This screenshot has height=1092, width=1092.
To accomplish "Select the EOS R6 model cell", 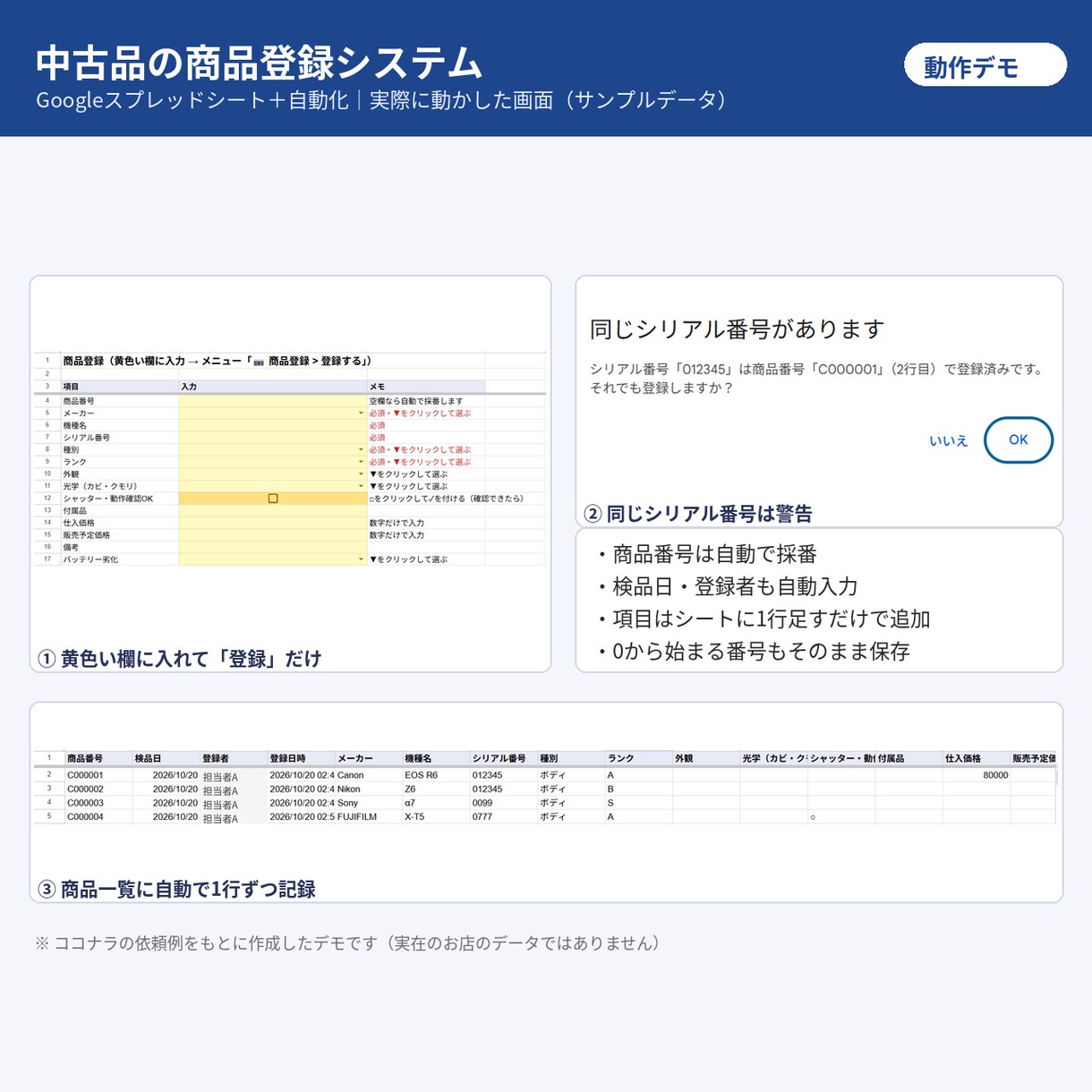I will click(436, 775).
